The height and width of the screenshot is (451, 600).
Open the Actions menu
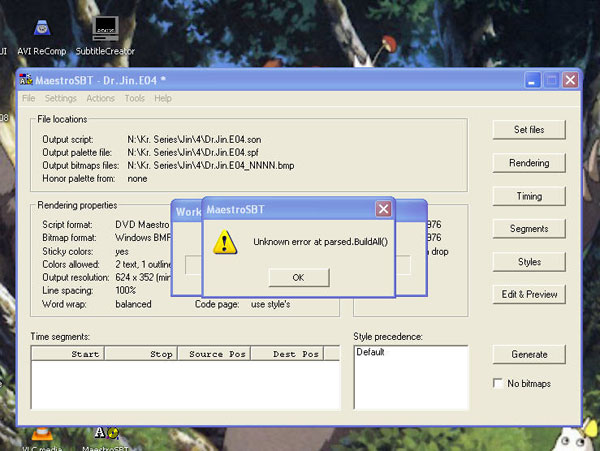100,98
